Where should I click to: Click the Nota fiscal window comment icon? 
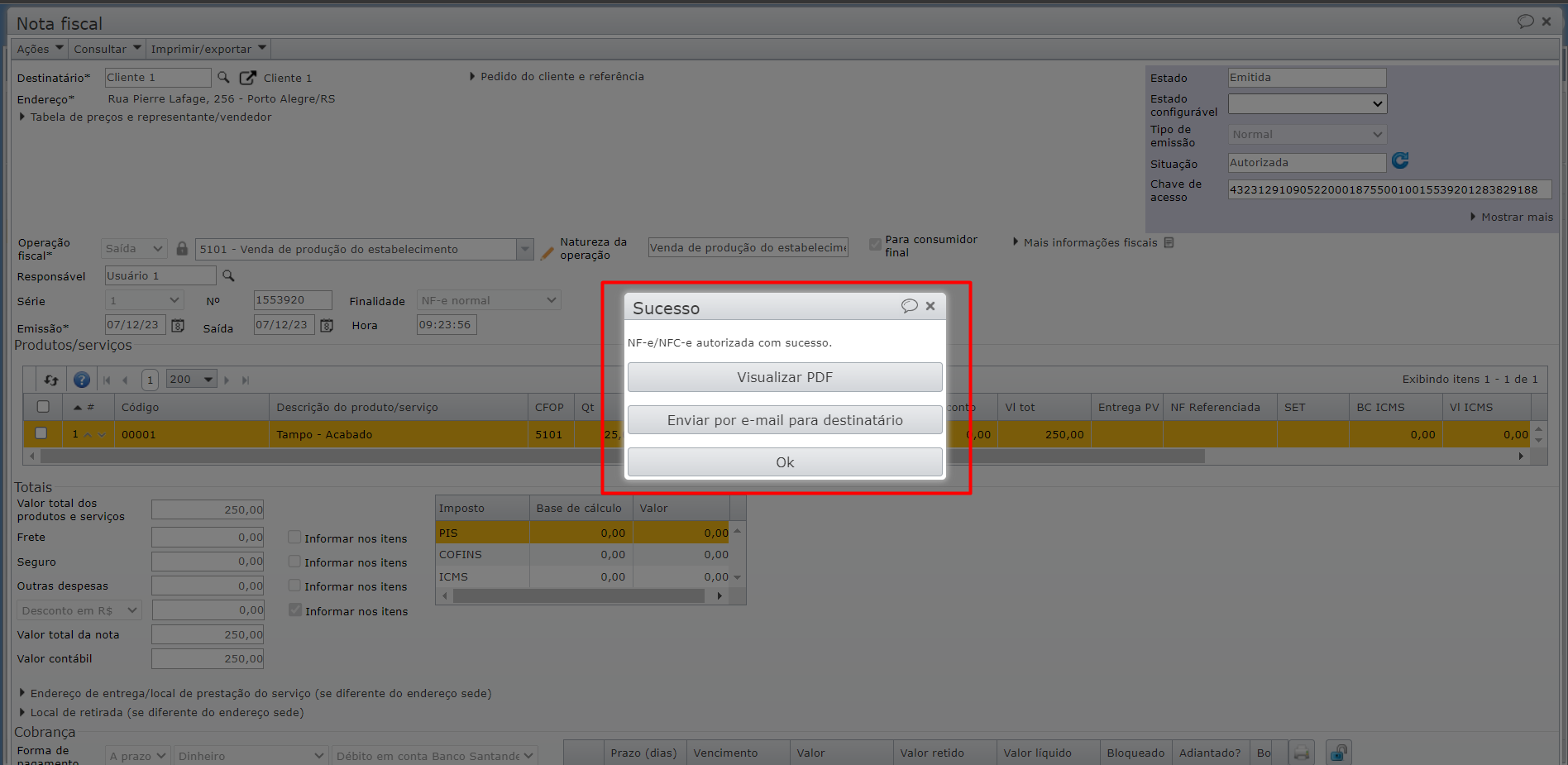coord(1525,22)
